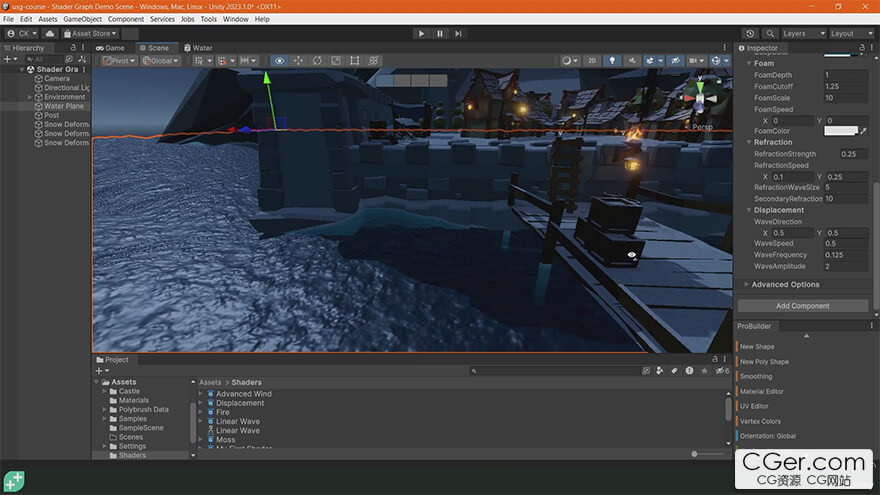
Task: Open Shader Graph scene options kebab
Action: (x=84, y=70)
